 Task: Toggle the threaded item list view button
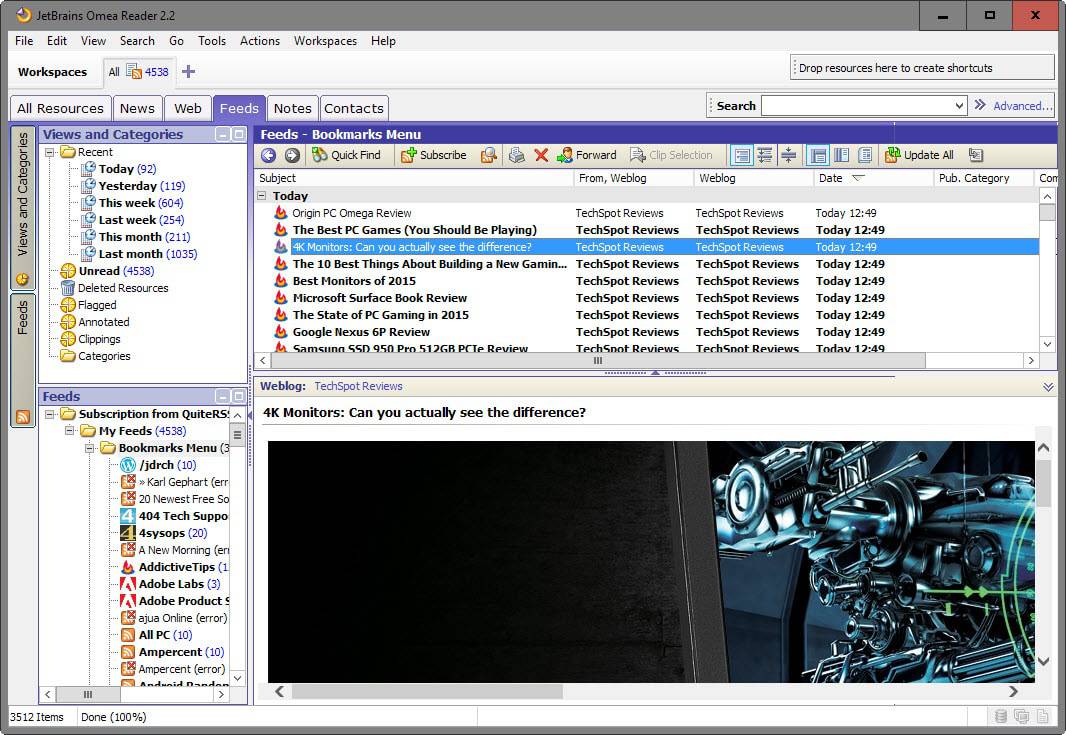click(x=765, y=156)
